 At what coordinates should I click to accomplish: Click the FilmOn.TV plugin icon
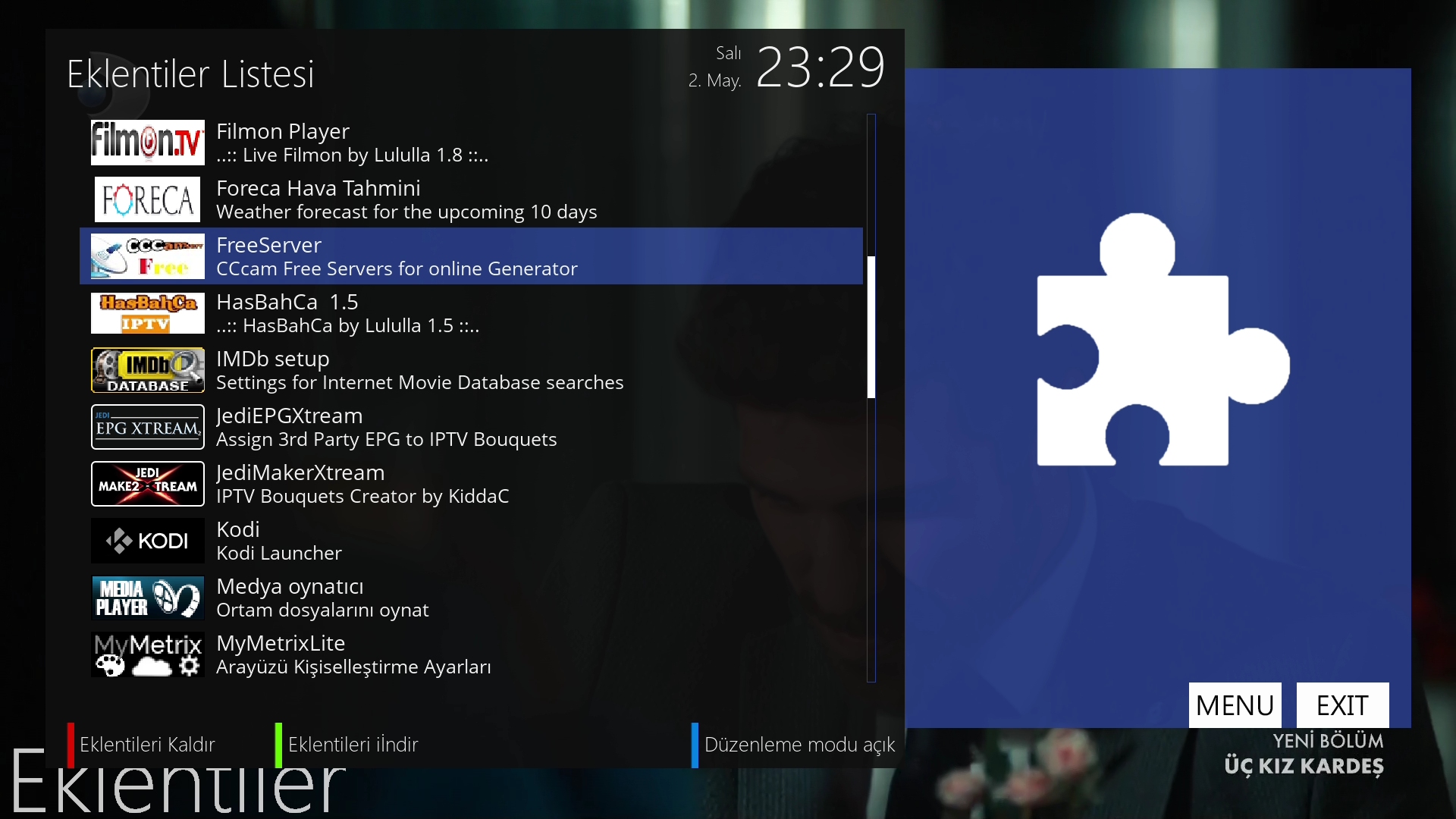pos(148,143)
